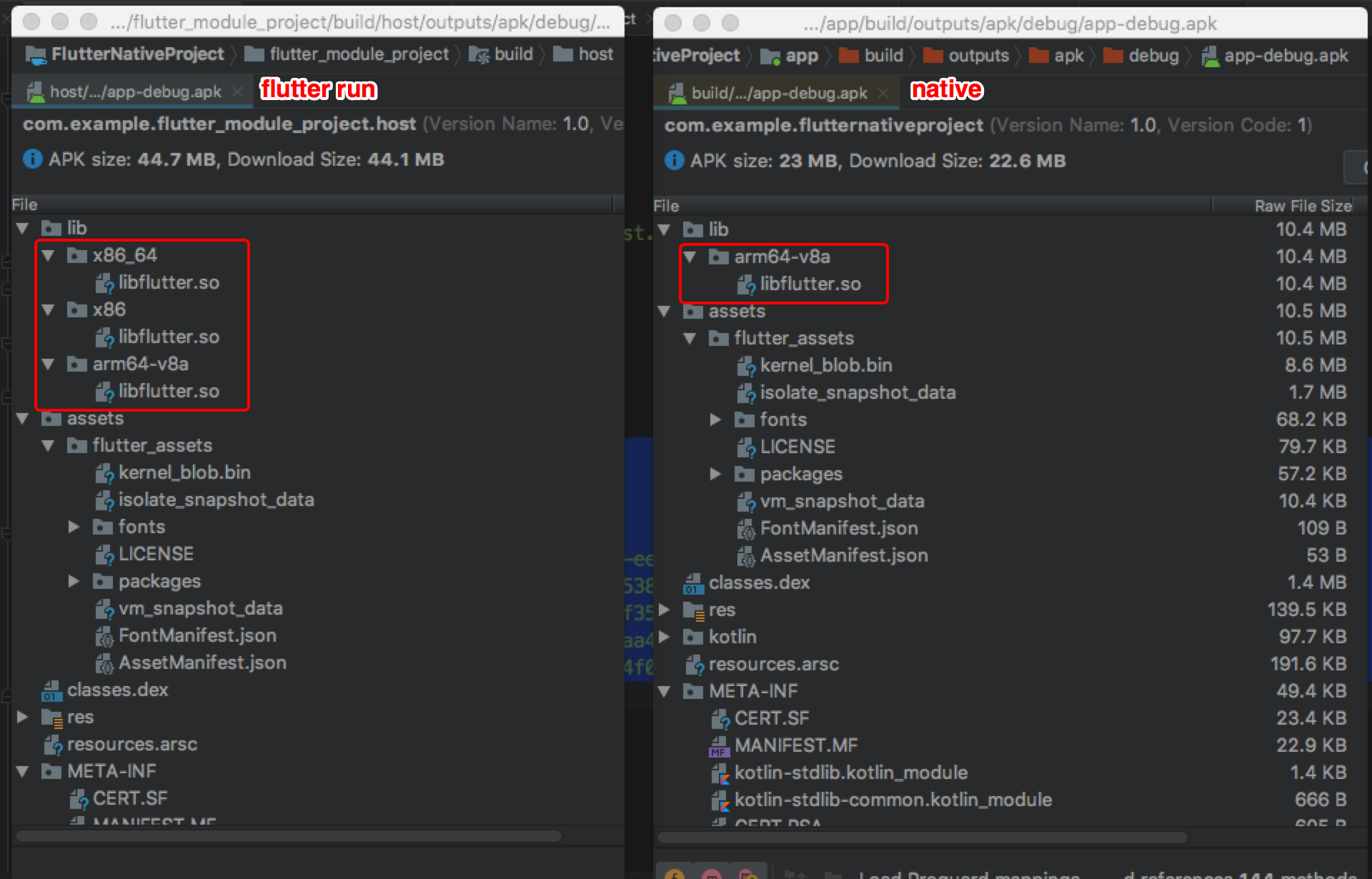Close the host/.../app-debug.apk tab
The image size is (1372, 879).
click(238, 91)
